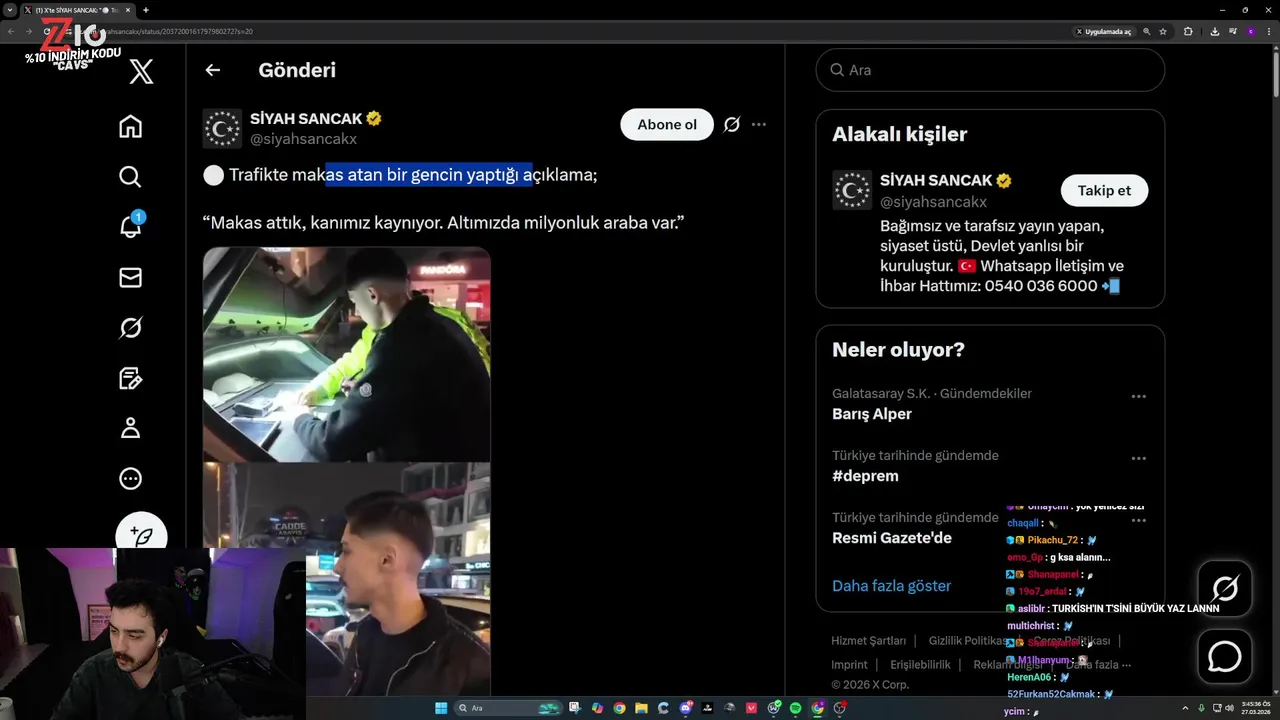The width and height of the screenshot is (1280, 720).
Task: Open Notifications bell with badge
Action: pyautogui.click(x=131, y=225)
